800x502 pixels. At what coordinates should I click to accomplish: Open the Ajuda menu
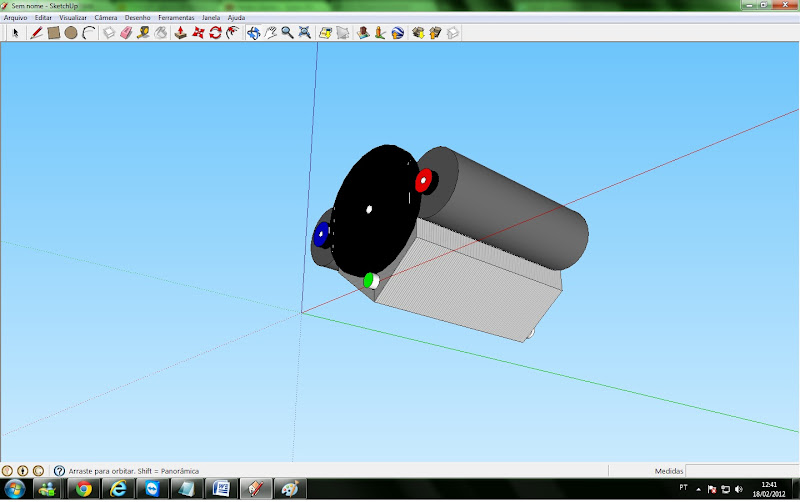tap(236, 17)
